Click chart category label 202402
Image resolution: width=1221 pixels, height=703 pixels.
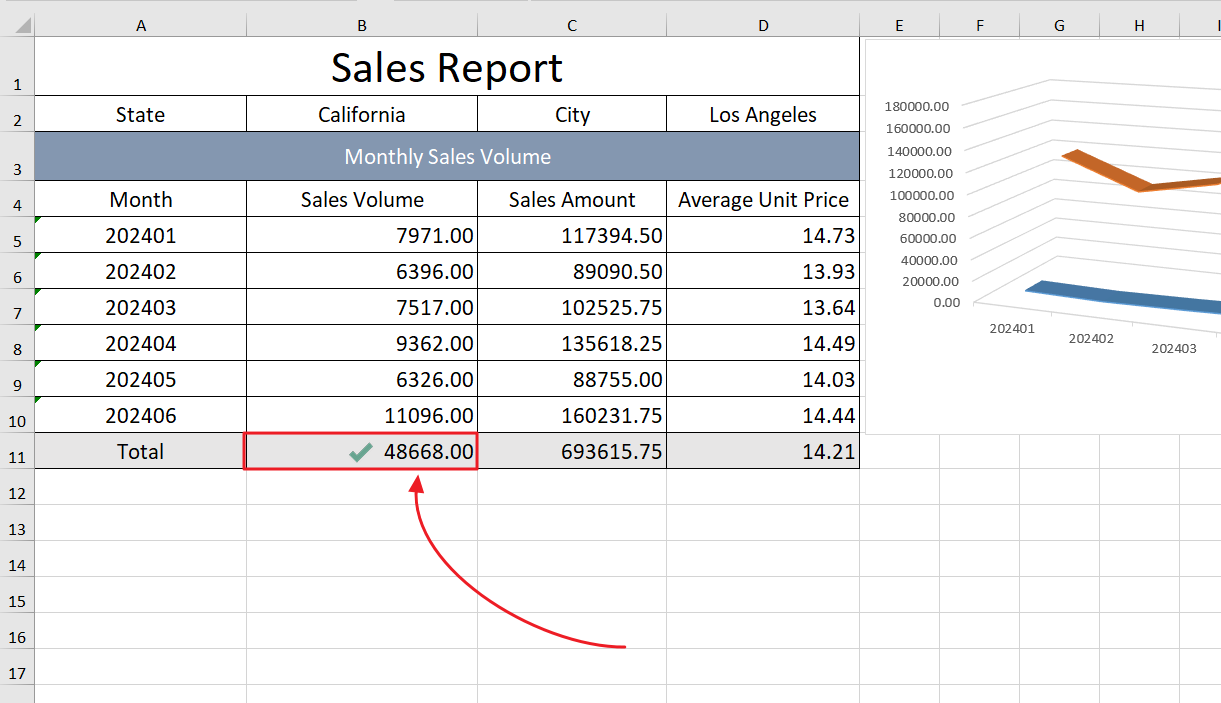coord(1091,338)
